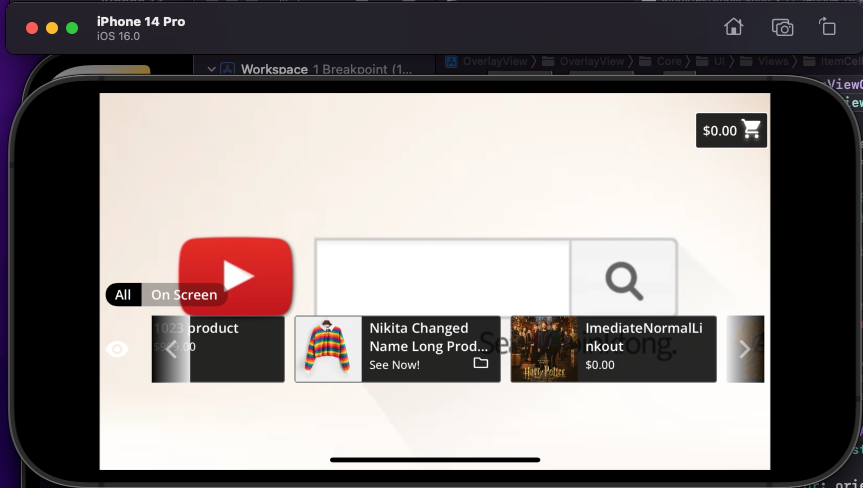
Task: Select the All filter option
Action: (x=123, y=295)
